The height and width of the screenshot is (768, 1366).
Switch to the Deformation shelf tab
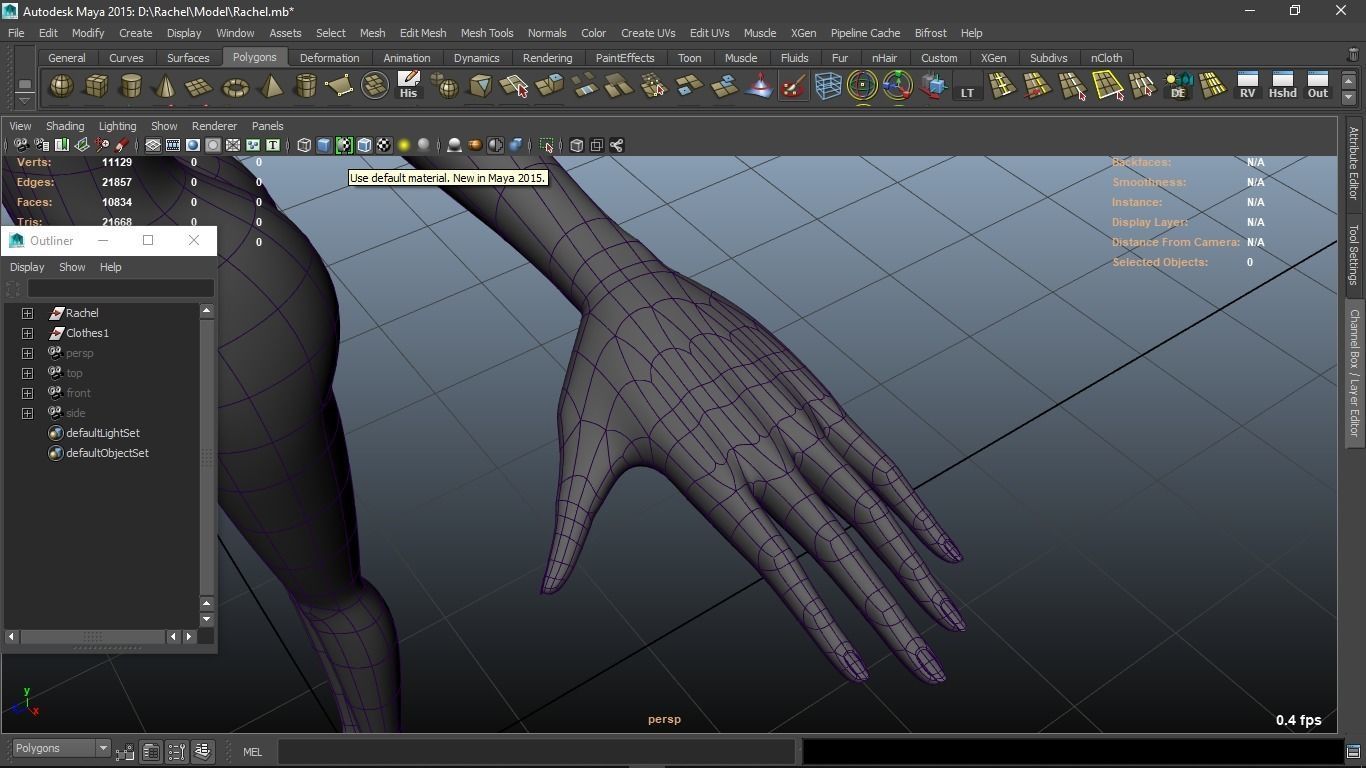click(329, 58)
